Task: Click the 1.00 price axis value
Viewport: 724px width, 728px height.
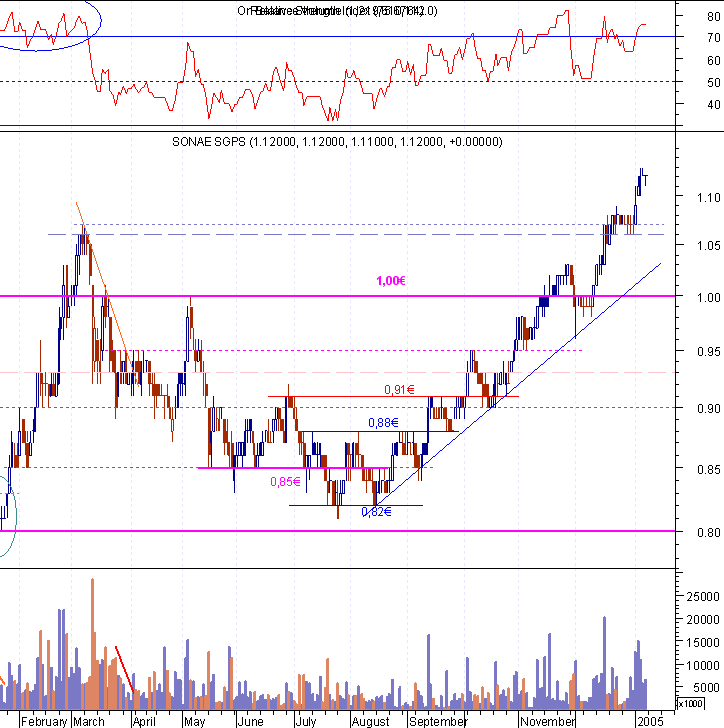Action: point(709,297)
